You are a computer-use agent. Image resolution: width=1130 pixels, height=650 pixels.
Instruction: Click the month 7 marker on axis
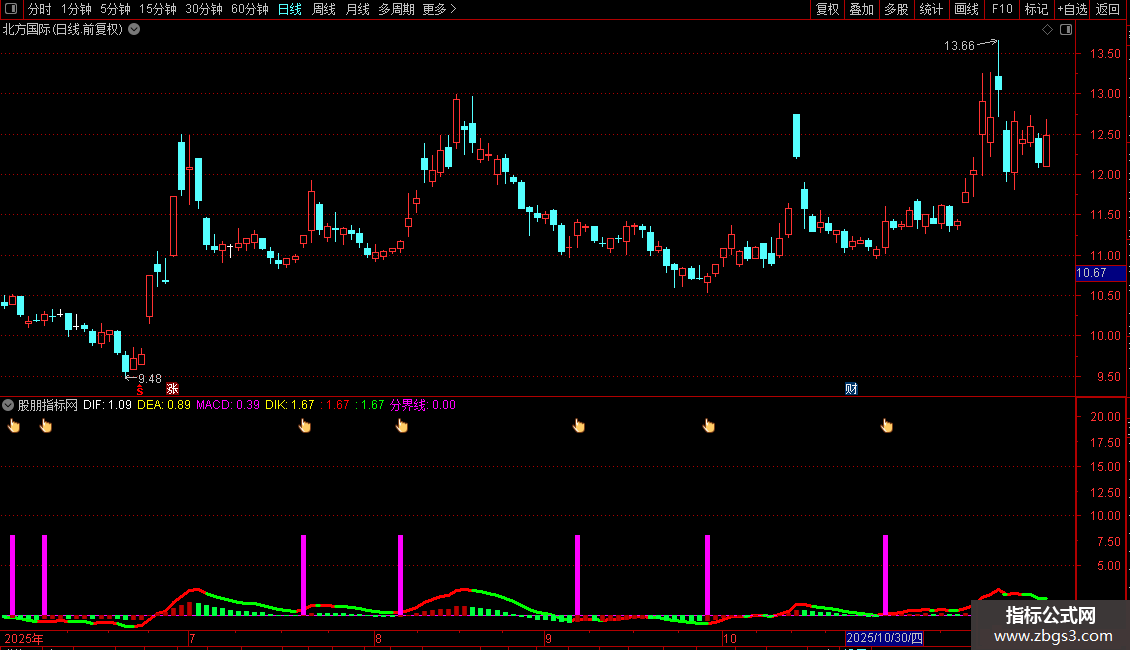click(x=192, y=638)
